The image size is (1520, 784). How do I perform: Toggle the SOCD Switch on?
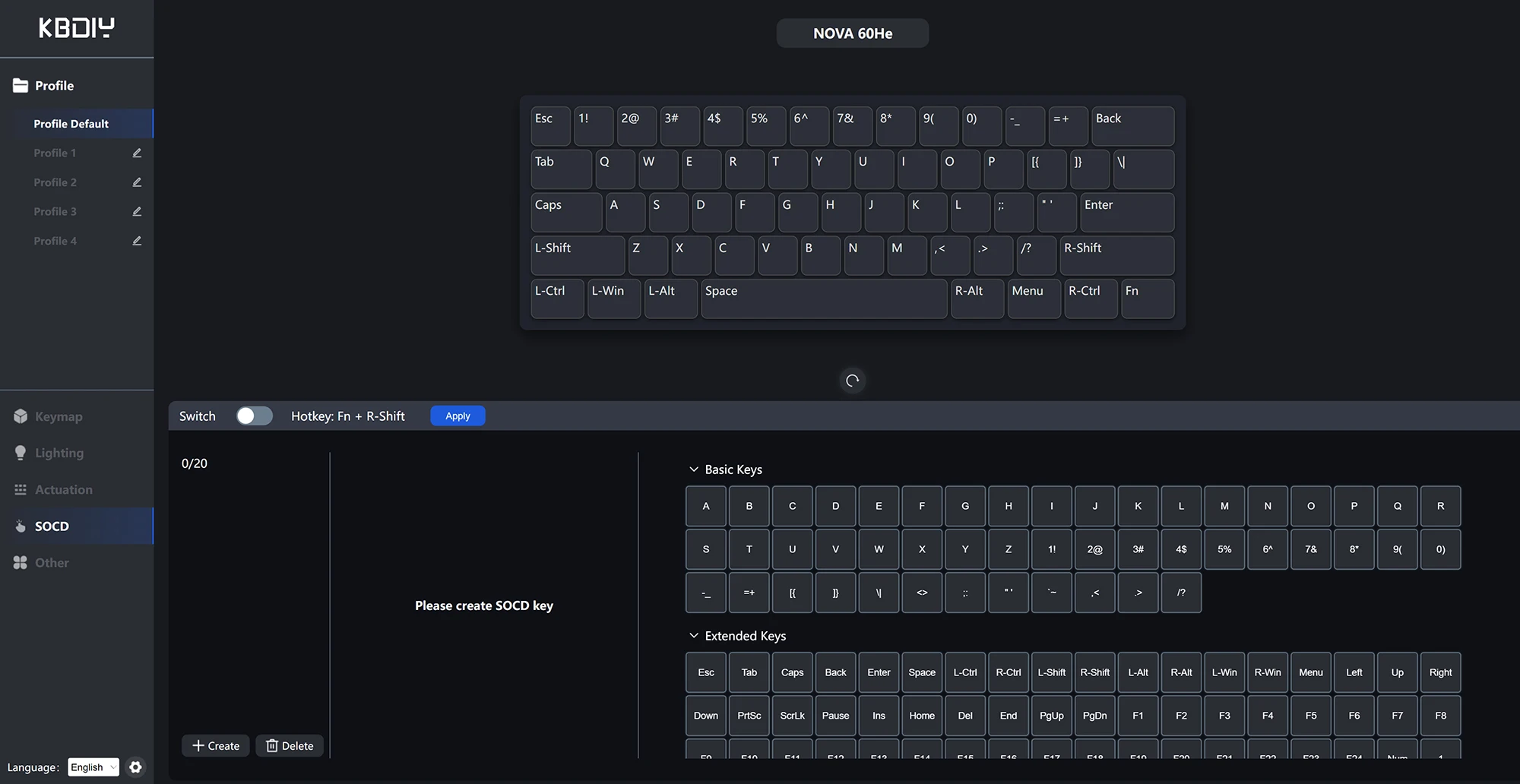(x=254, y=416)
